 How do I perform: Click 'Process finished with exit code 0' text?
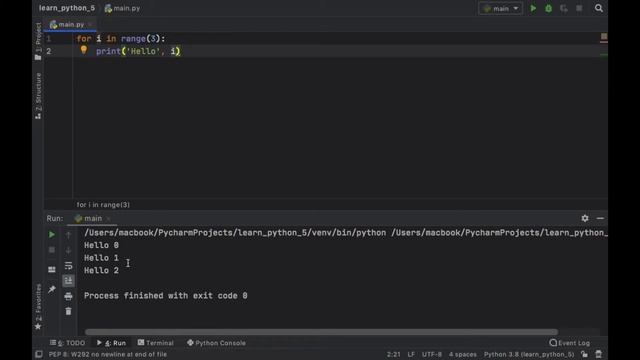pyautogui.click(x=166, y=296)
